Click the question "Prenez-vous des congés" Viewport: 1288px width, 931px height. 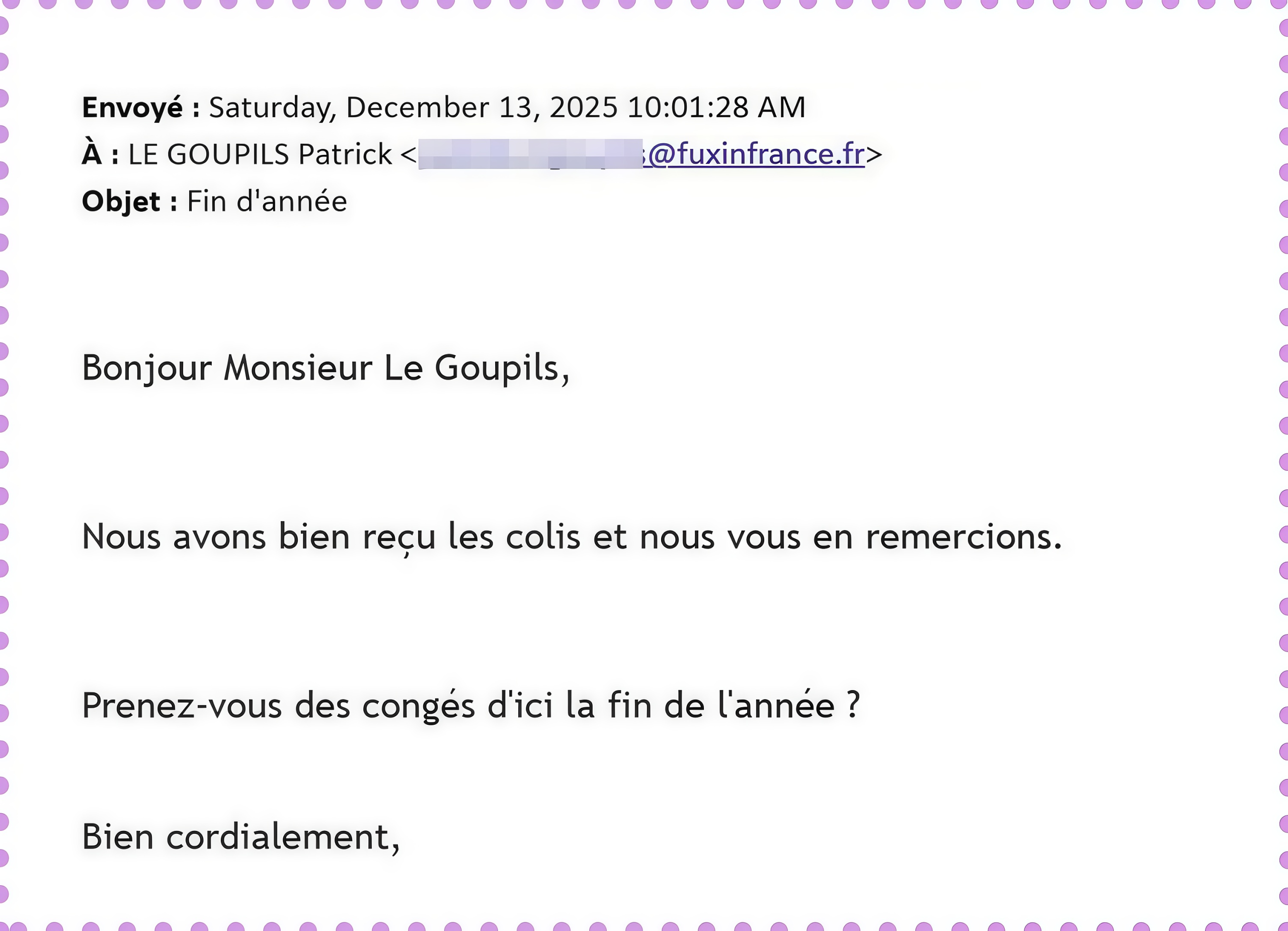tap(278, 706)
